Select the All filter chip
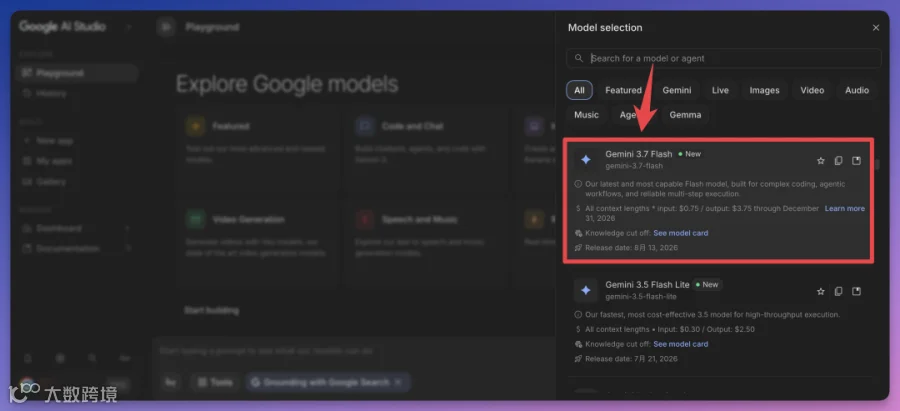 [x=579, y=90]
